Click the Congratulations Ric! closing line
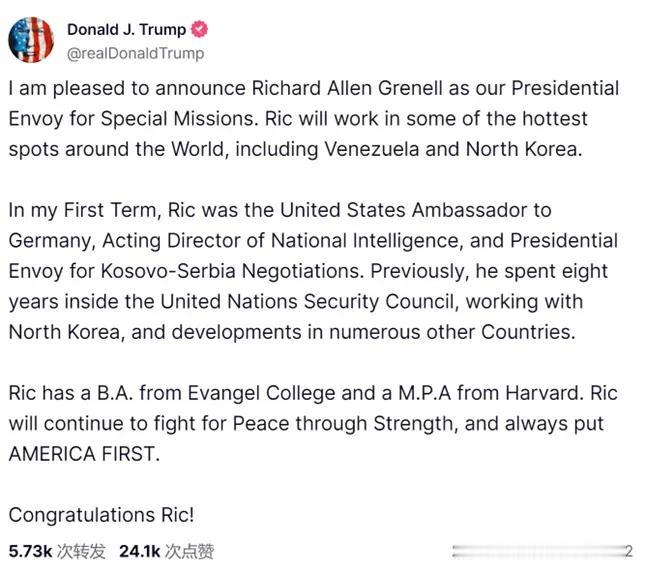The height and width of the screenshot is (572, 646). coord(101,515)
